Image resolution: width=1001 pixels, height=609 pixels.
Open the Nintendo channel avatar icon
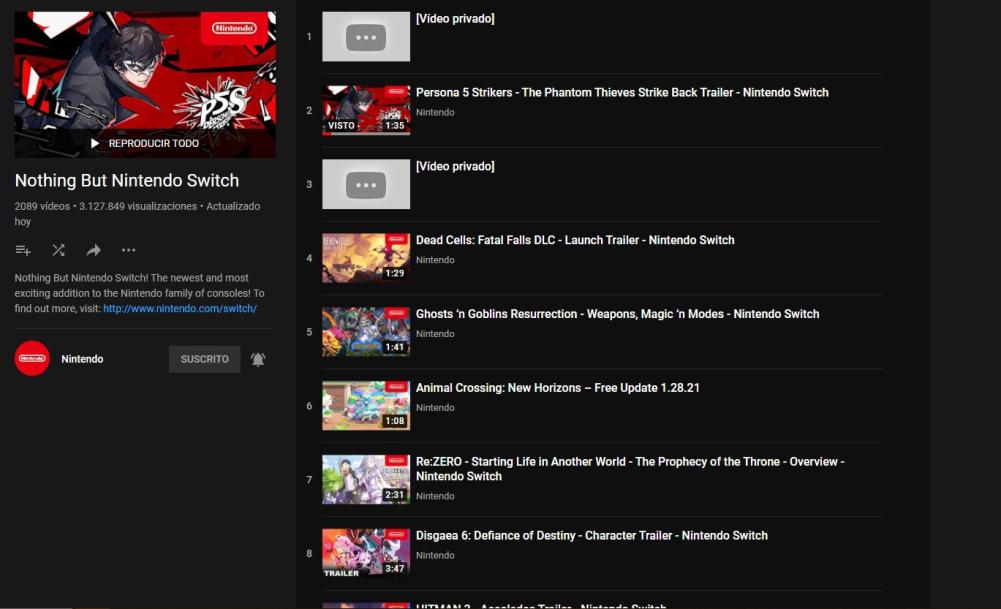tap(32, 359)
